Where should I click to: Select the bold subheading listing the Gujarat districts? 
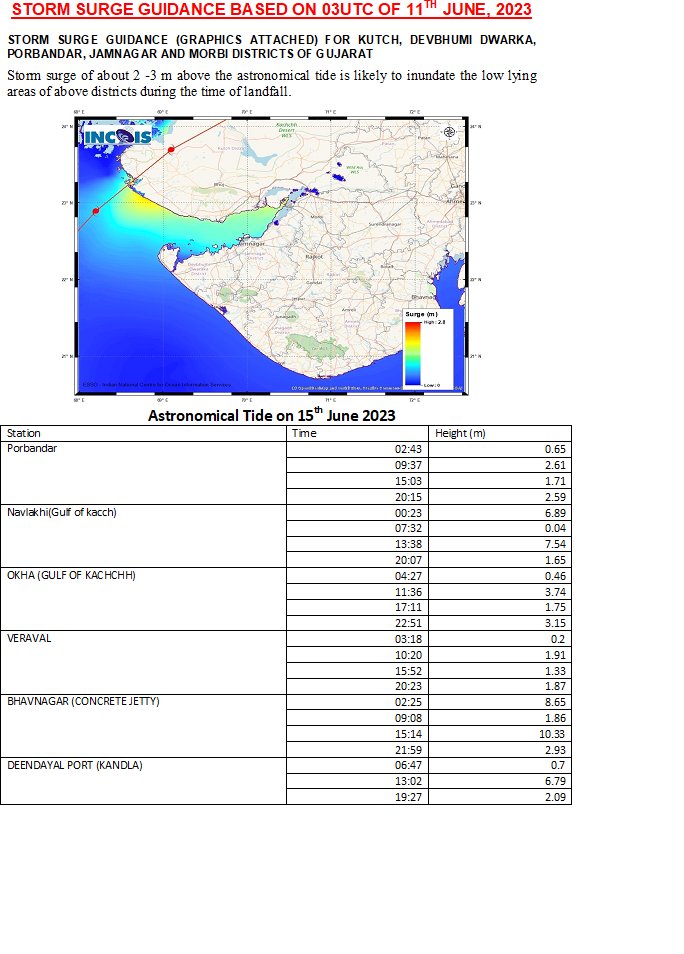[271, 47]
